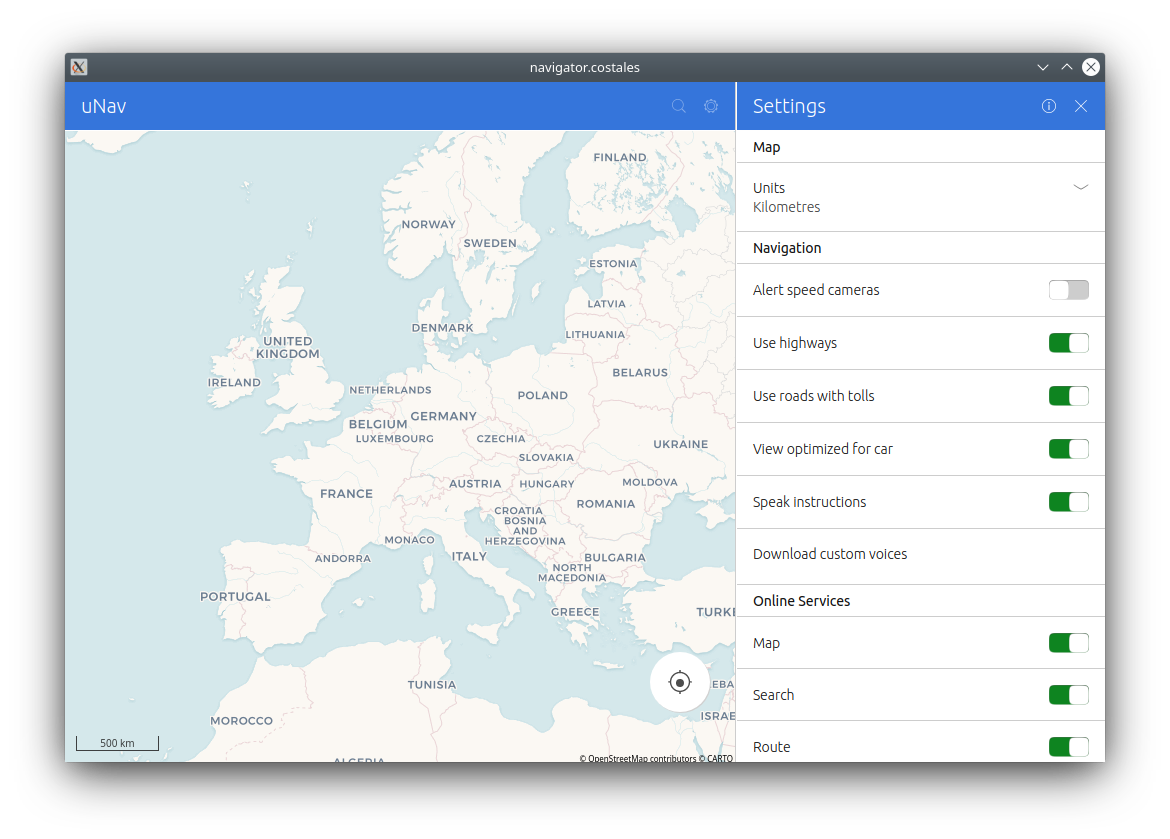The height and width of the screenshot is (839, 1170).
Task: Click UKRAINE label on the map
Action: [681, 444]
